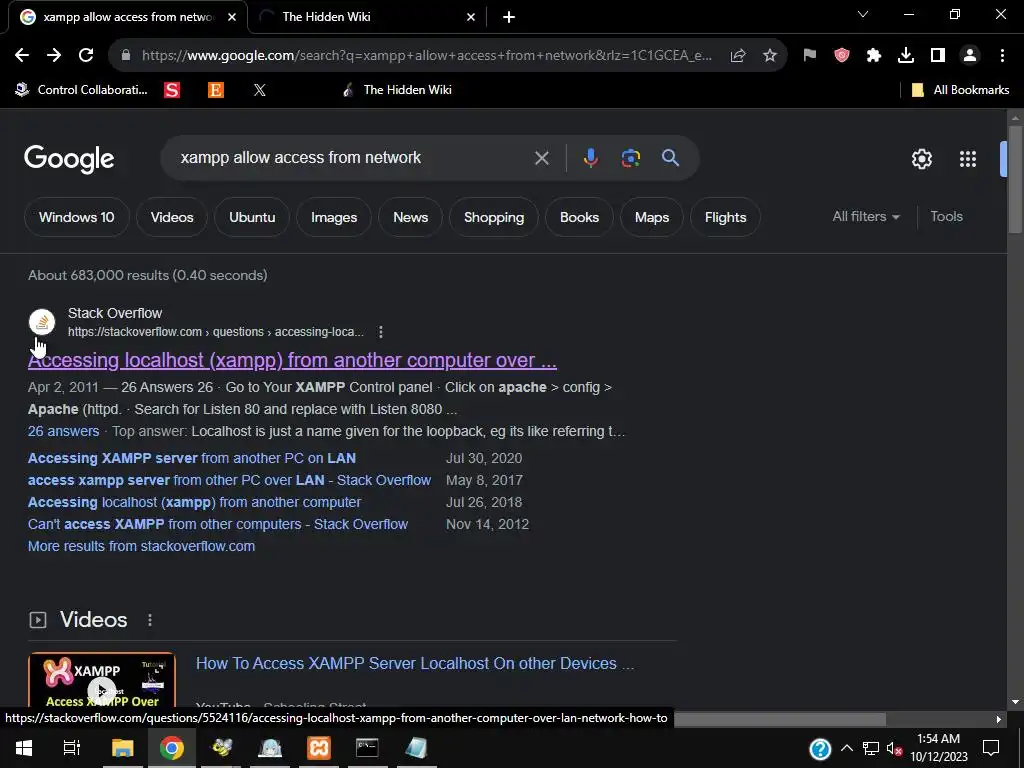The image size is (1024, 768).
Task: Show hidden system tray icons
Action: (x=846, y=748)
